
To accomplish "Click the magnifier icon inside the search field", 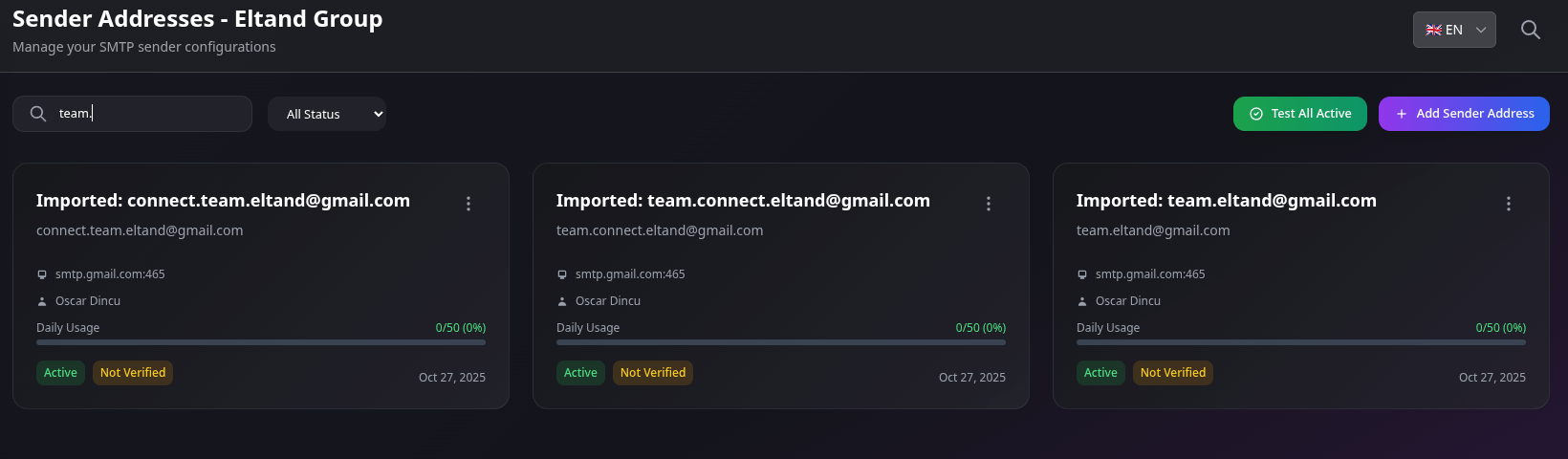I will pyautogui.click(x=38, y=114).
